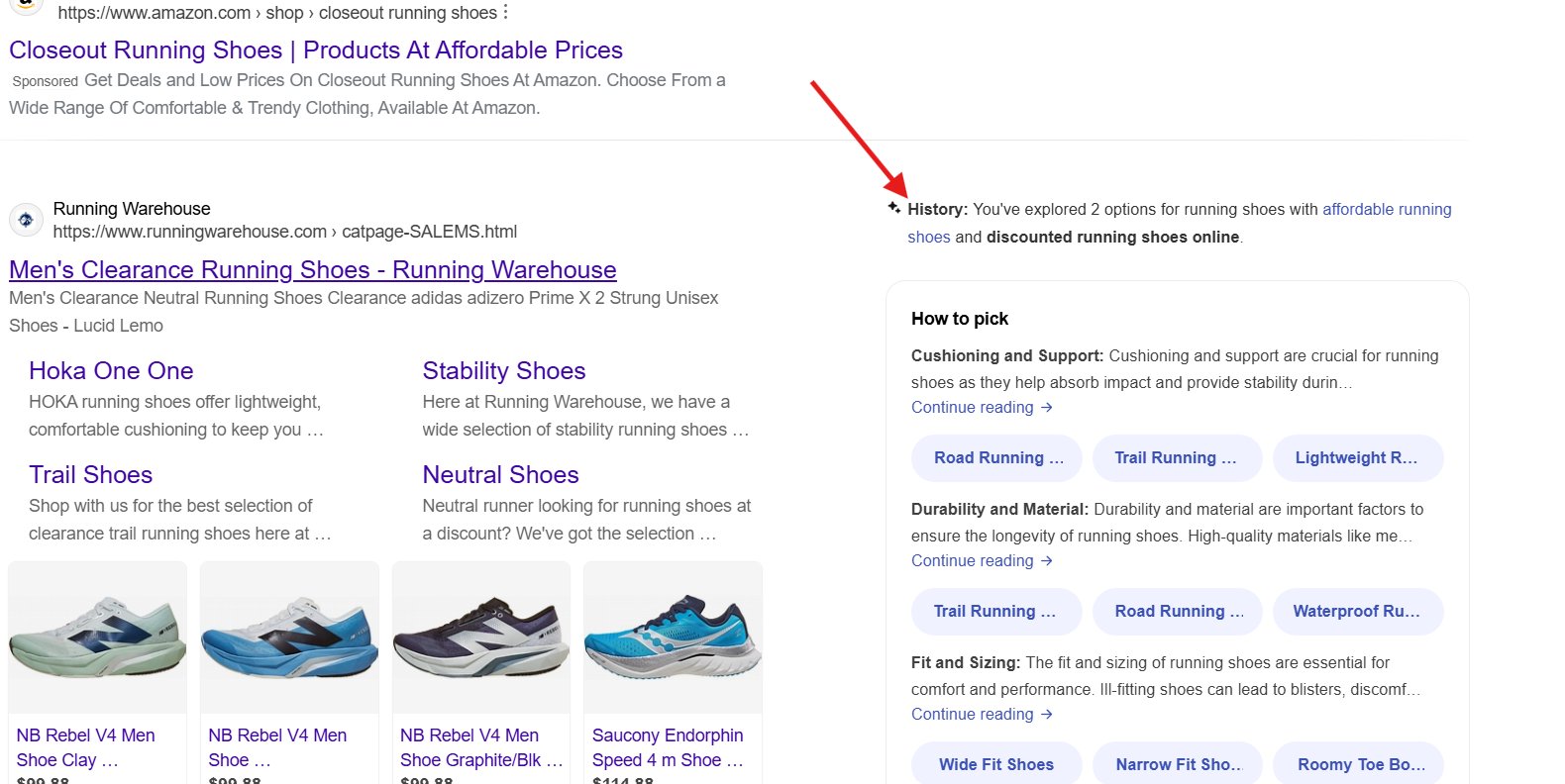The image size is (1565, 784).
Task: Open Men's Clearance Running Shoes result
Action: pos(313,269)
